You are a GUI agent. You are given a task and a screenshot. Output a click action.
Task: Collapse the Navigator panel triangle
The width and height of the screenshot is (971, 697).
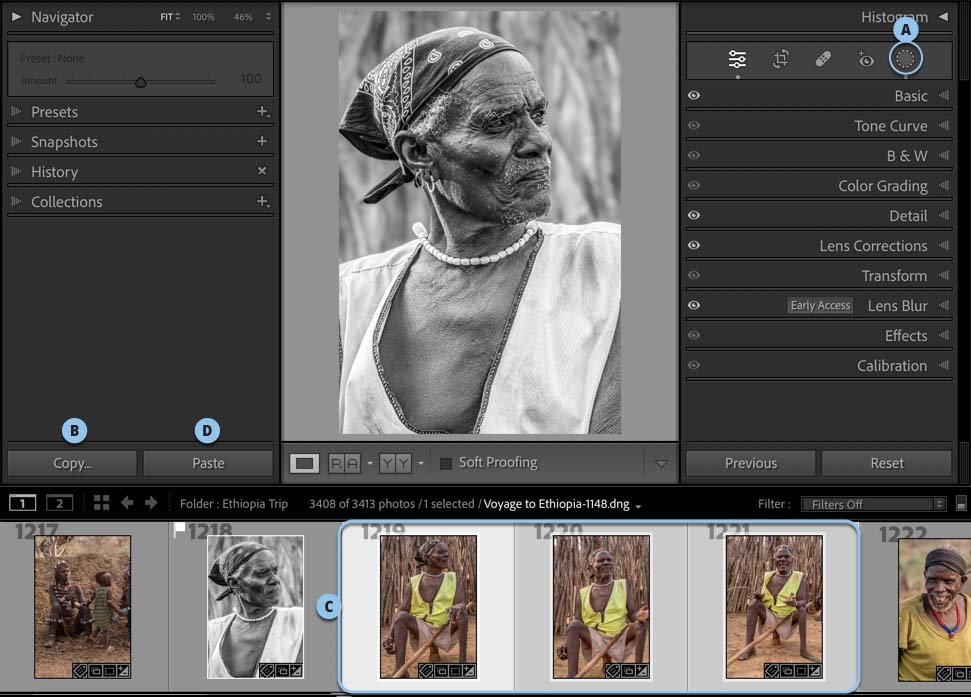[x=16, y=17]
